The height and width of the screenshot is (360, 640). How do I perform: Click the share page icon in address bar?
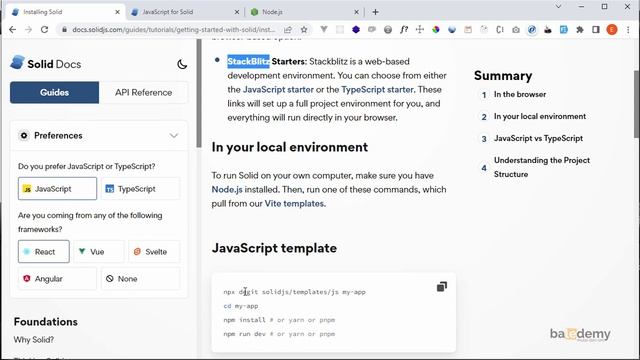(x=288, y=29)
